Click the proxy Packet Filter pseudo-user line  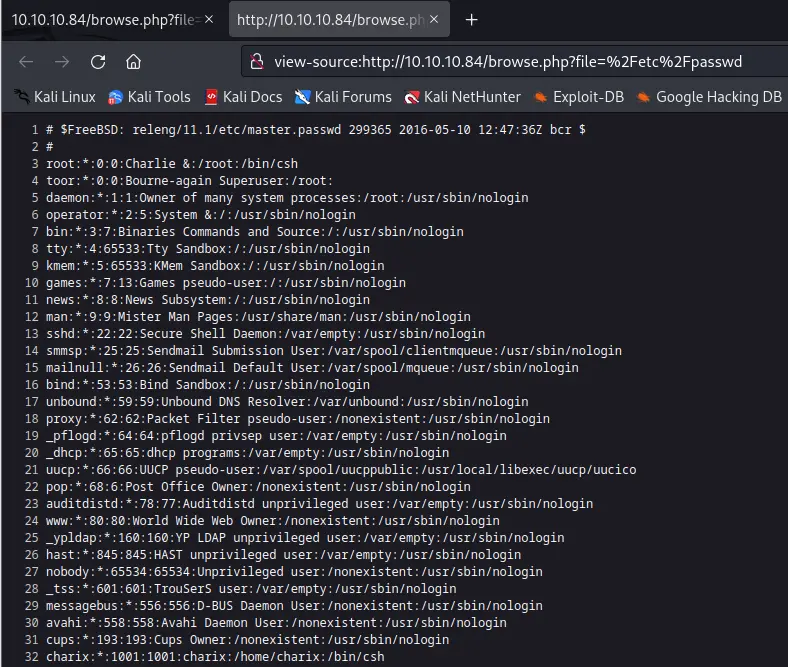pyautogui.click(x=298, y=419)
